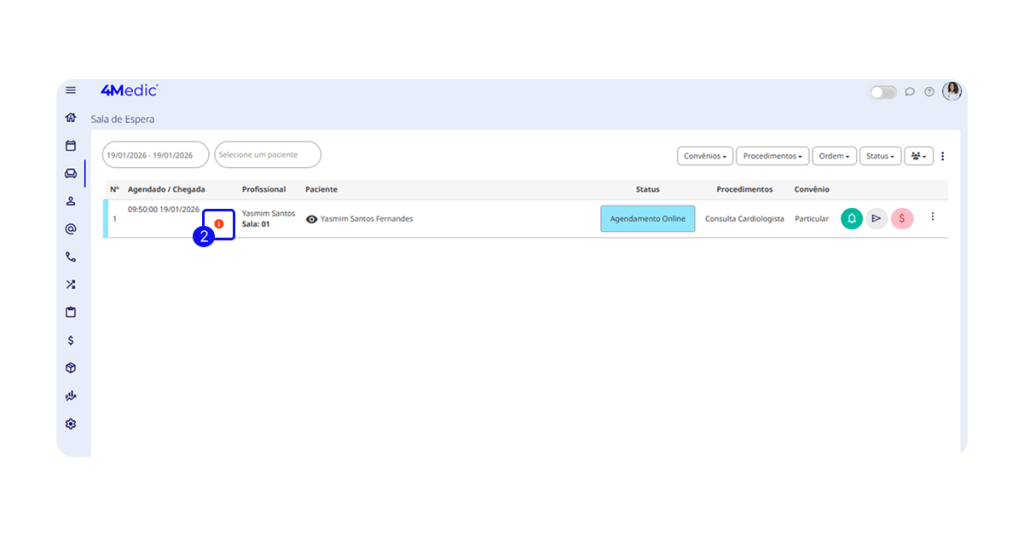
Task: Open the three-dot menu in patient row
Action: (x=932, y=217)
